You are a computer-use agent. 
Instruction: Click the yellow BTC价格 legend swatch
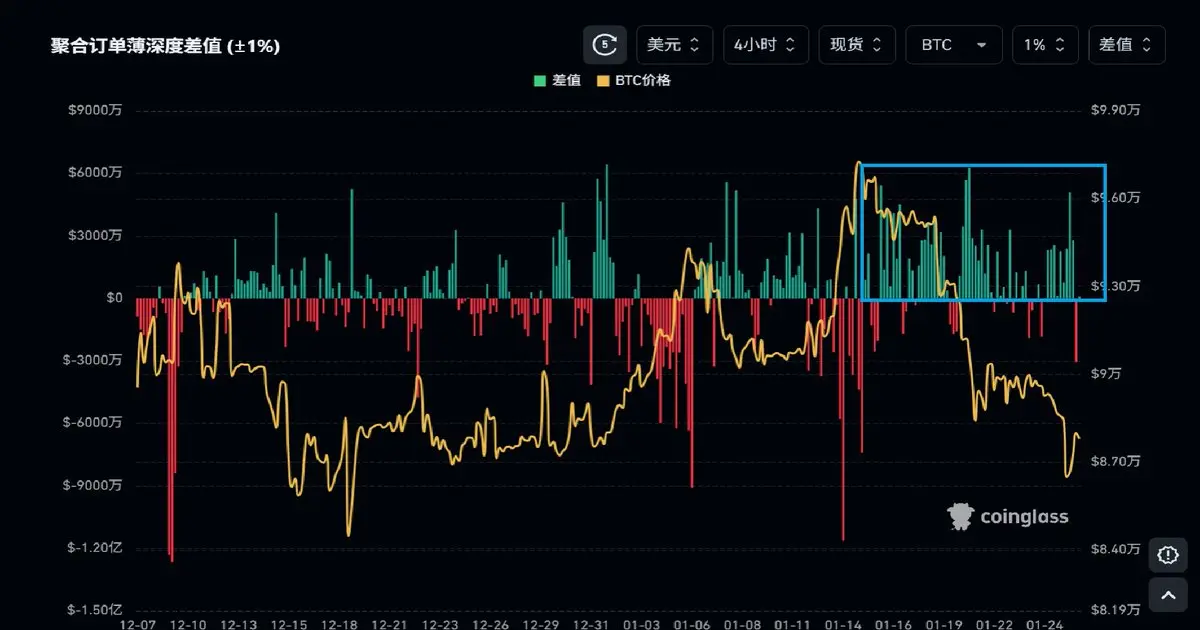pos(603,80)
